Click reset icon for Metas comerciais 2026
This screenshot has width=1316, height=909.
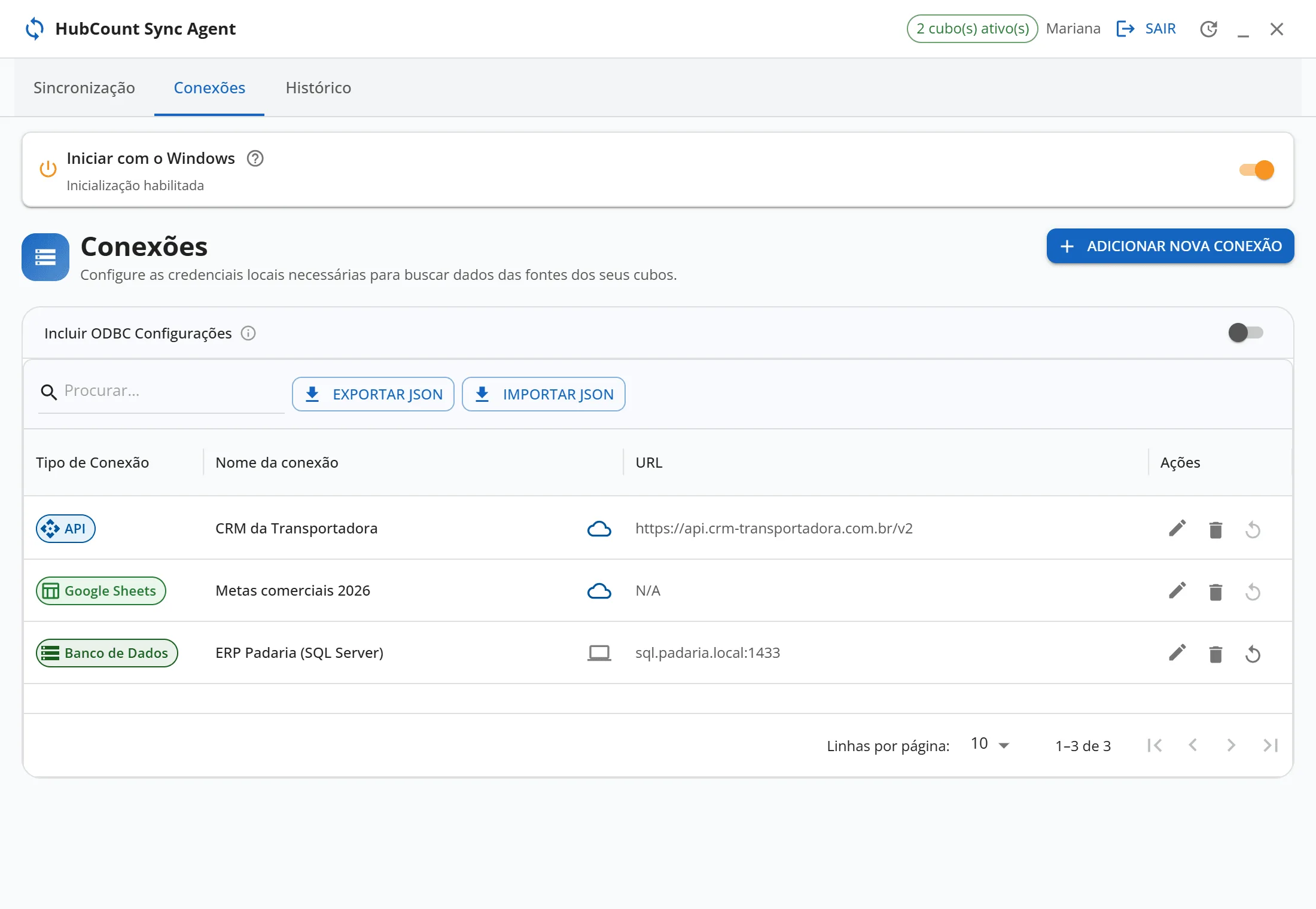[1253, 592]
